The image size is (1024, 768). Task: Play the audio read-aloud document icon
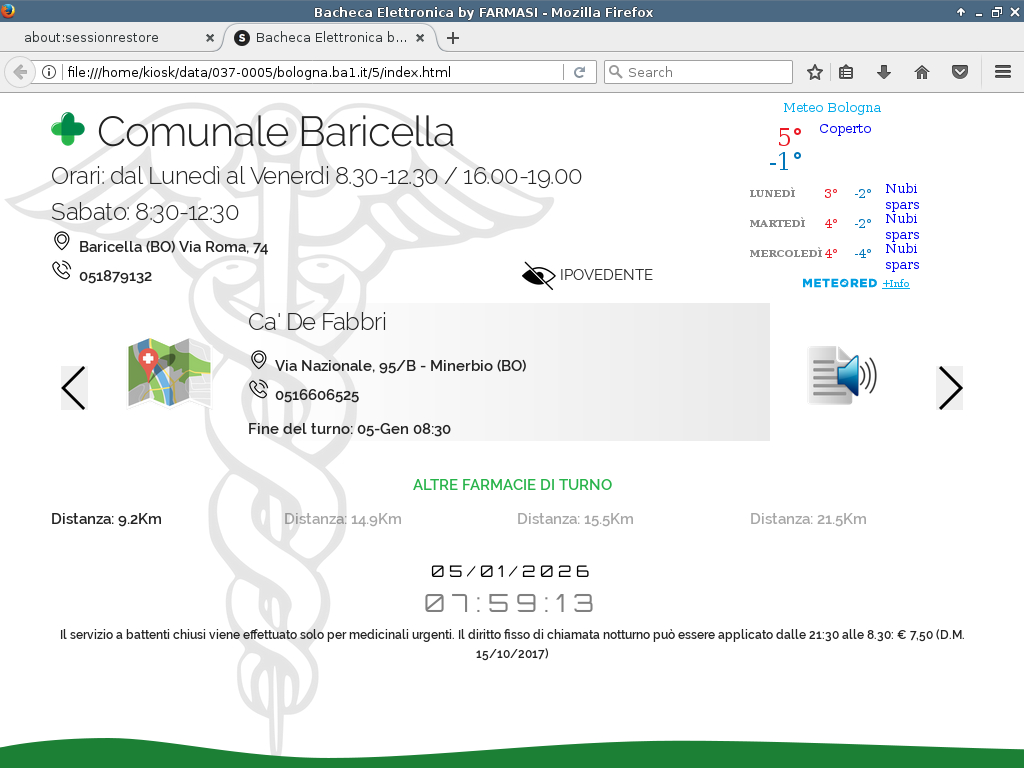click(x=841, y=376)
